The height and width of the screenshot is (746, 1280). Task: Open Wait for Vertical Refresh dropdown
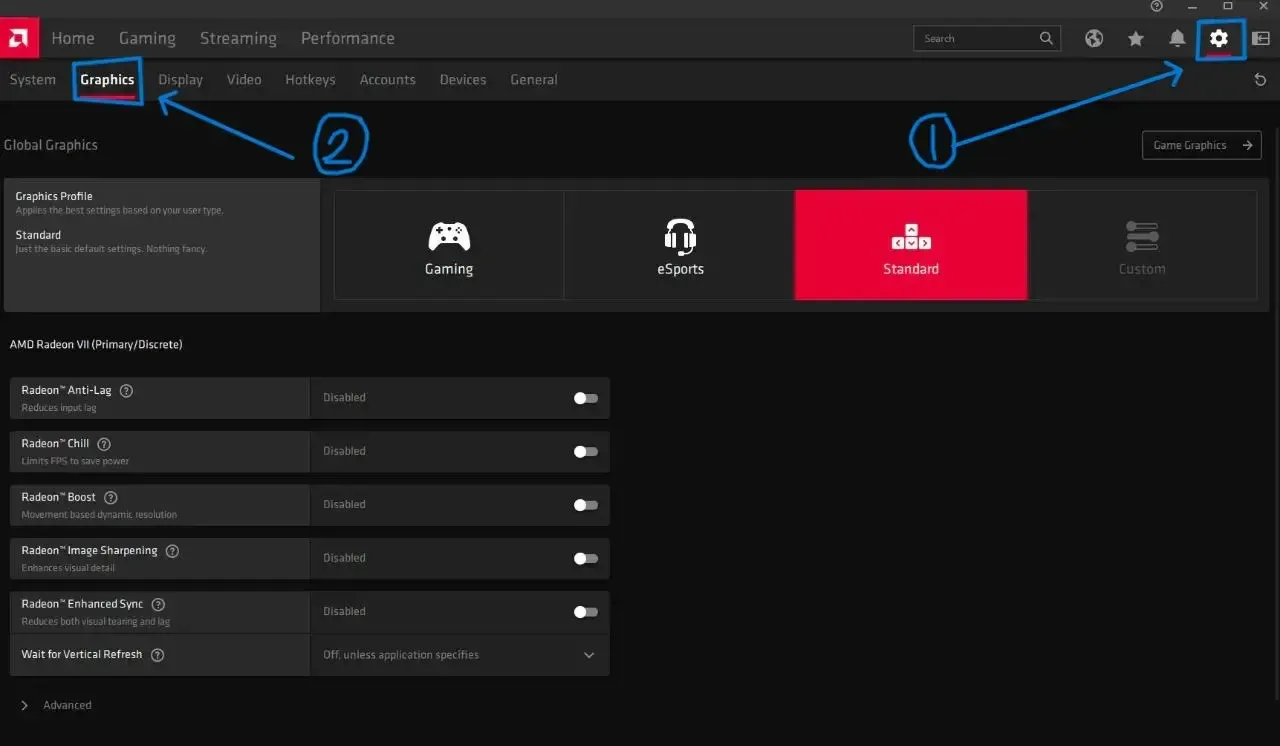pos(588,655)
